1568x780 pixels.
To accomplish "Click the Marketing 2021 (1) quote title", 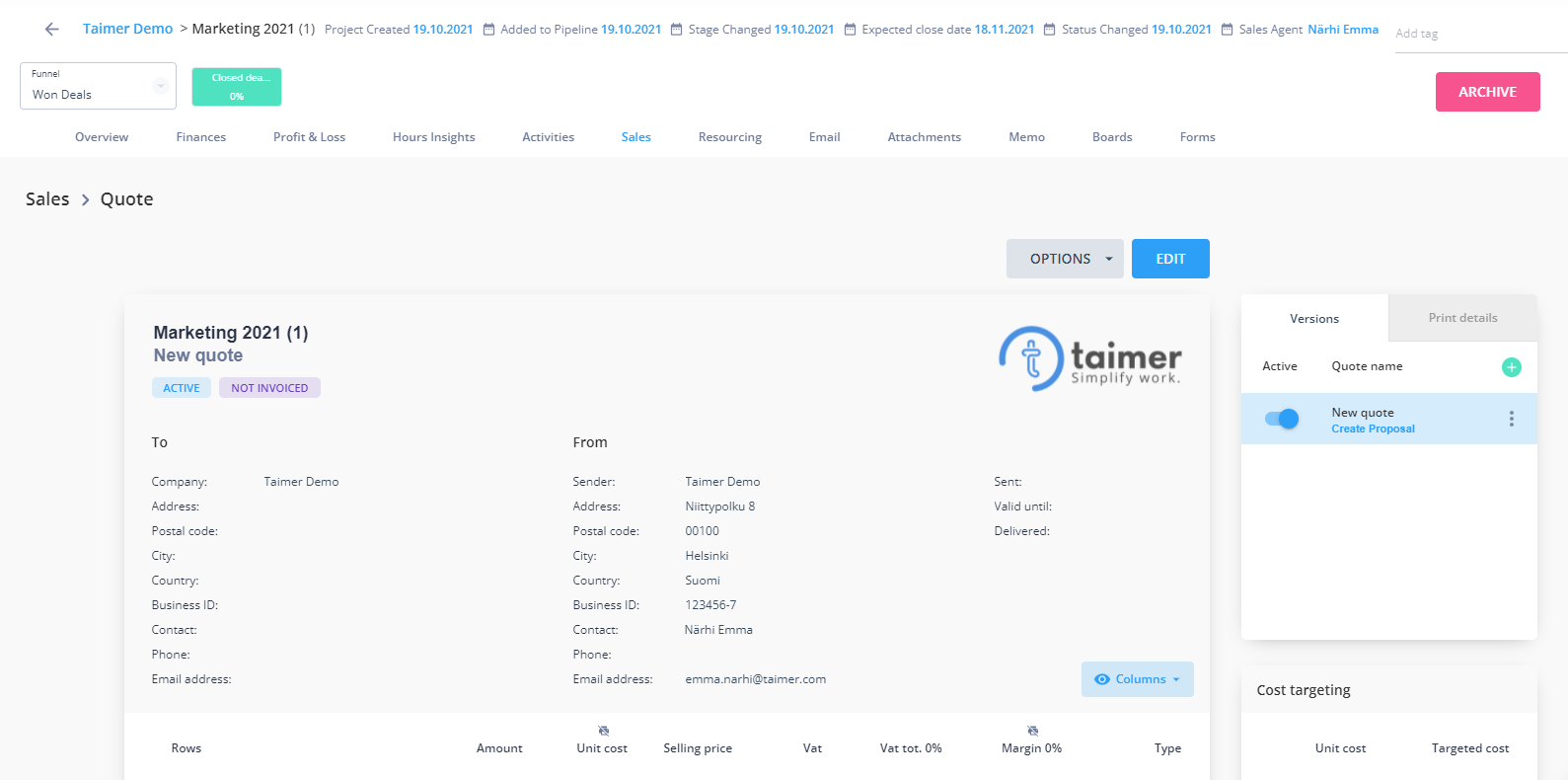I will (x=231, y=333).
